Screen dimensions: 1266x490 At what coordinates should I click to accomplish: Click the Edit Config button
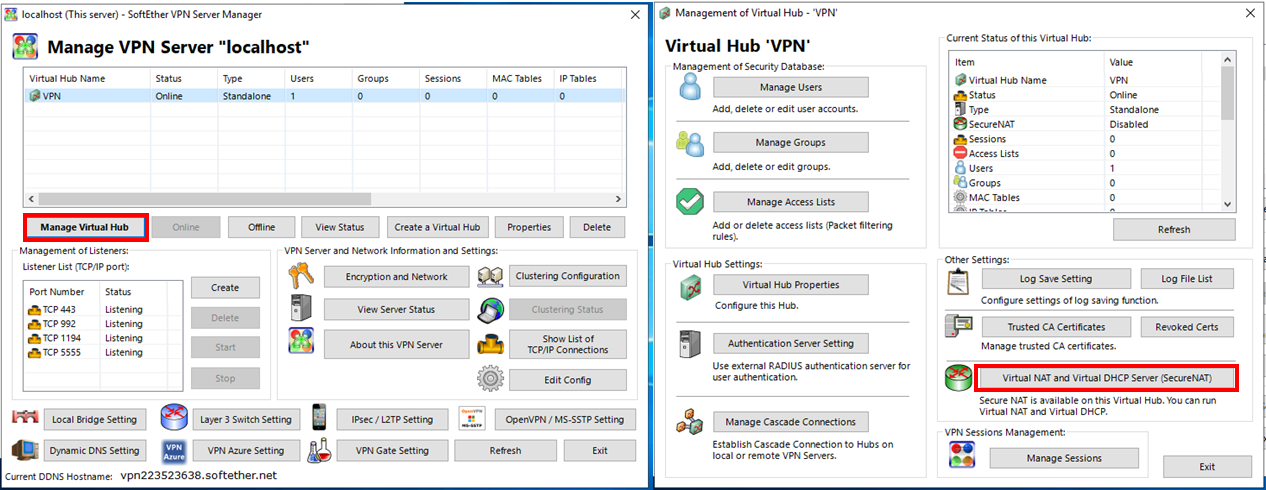click(x=568, y=380)
